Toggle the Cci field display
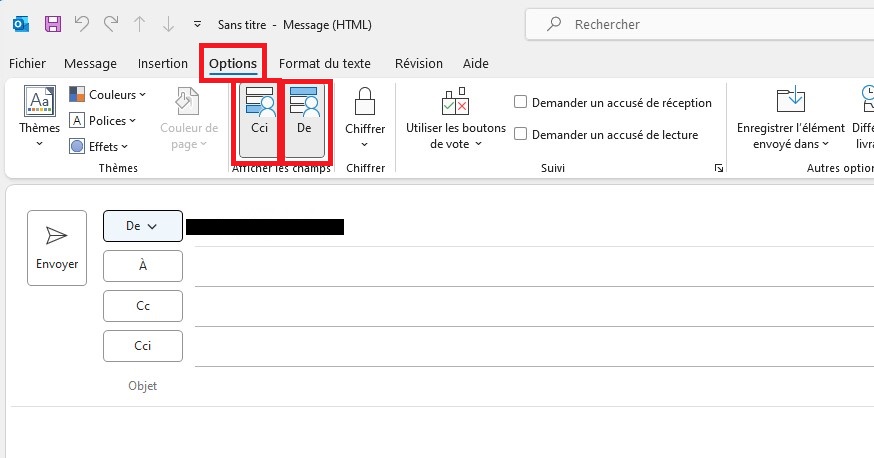Screen dimensions: 874x458 tap(259, 119)
